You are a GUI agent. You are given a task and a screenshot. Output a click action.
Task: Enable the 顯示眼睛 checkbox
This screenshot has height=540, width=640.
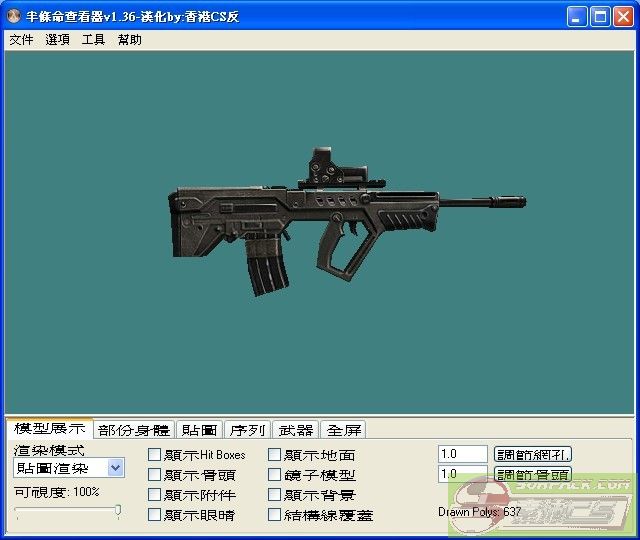click(154, 515)
